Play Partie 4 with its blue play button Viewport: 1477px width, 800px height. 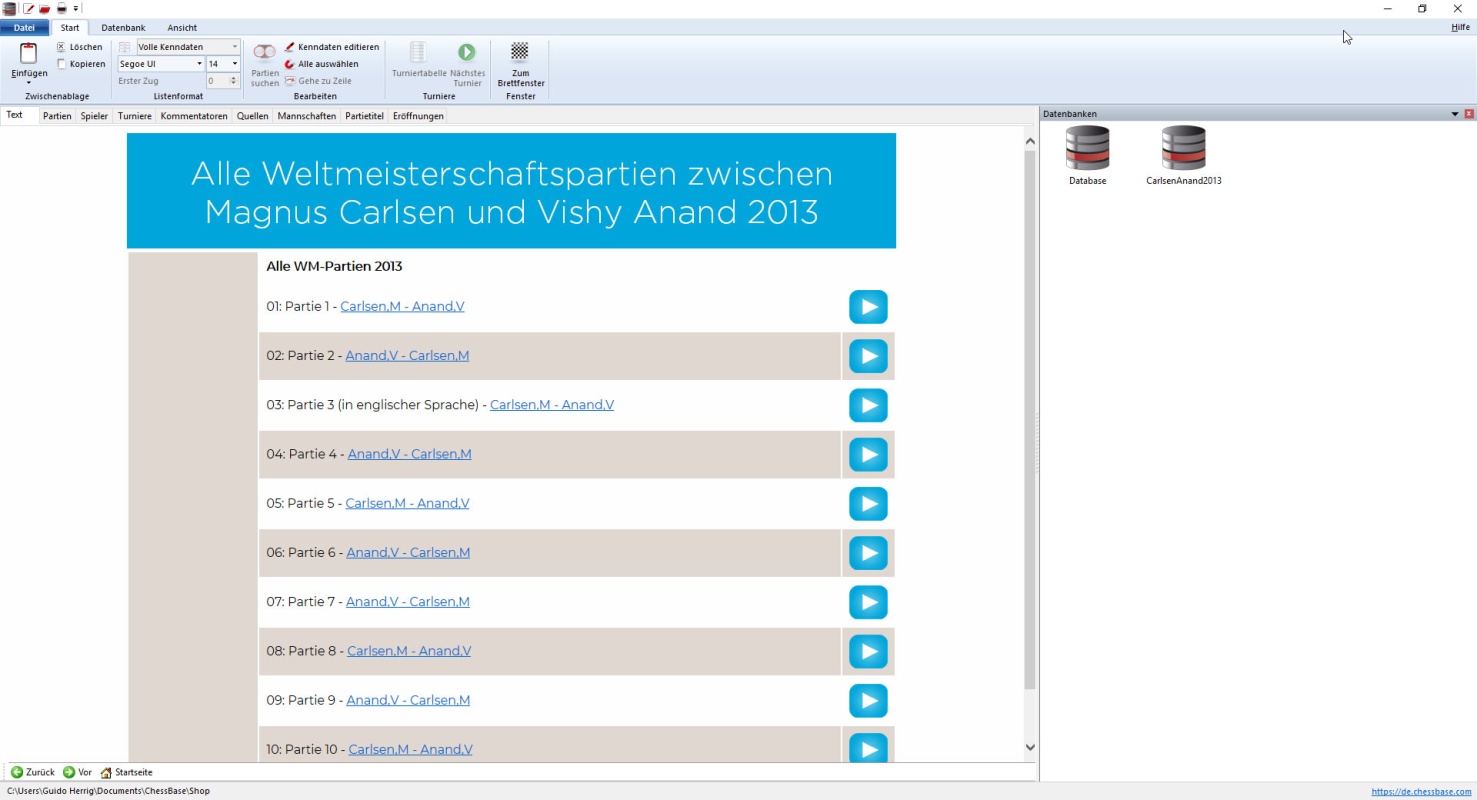tap(868, 455)
